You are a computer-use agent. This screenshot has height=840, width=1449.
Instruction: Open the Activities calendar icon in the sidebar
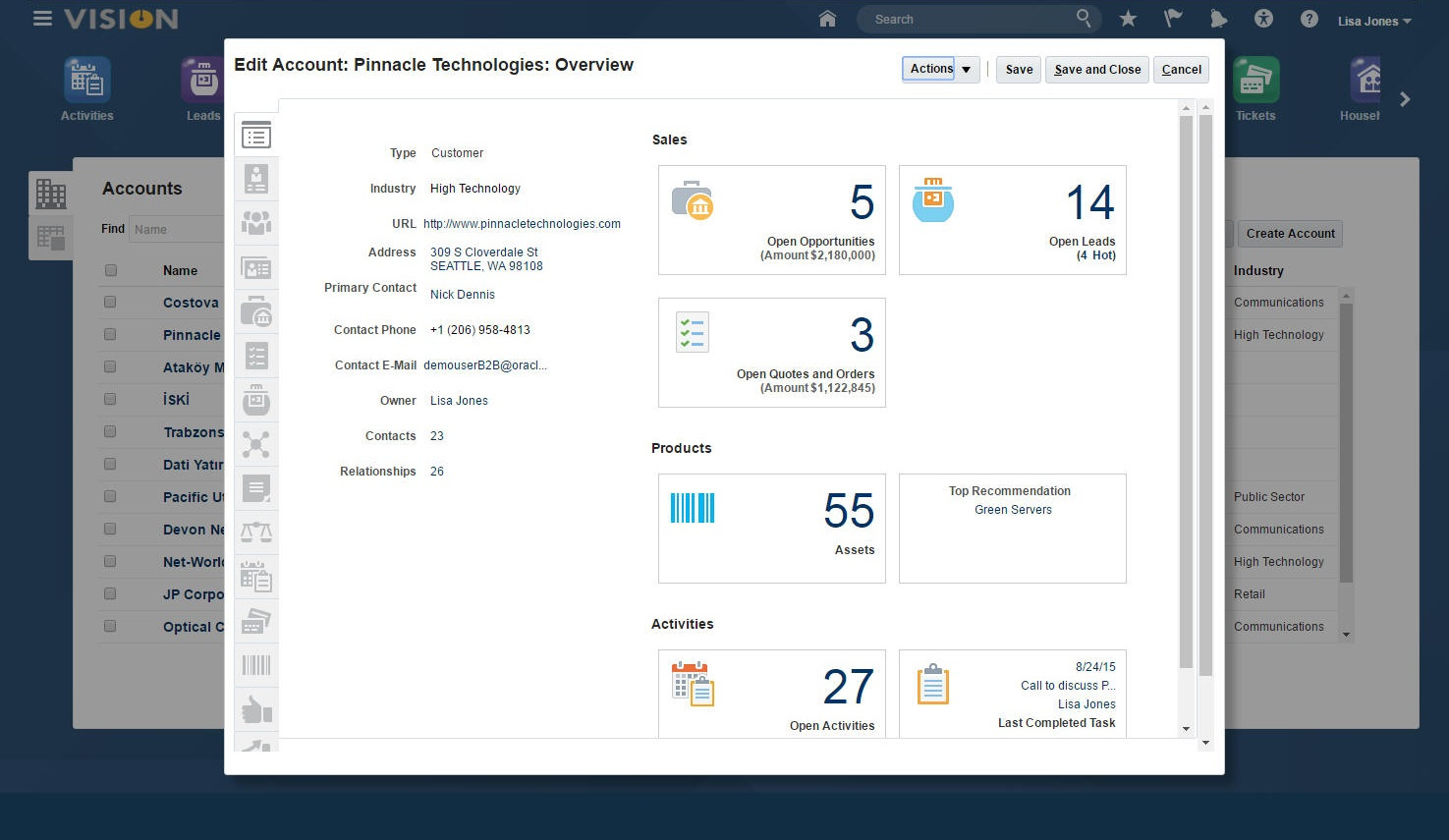click(x=256, y=577)
